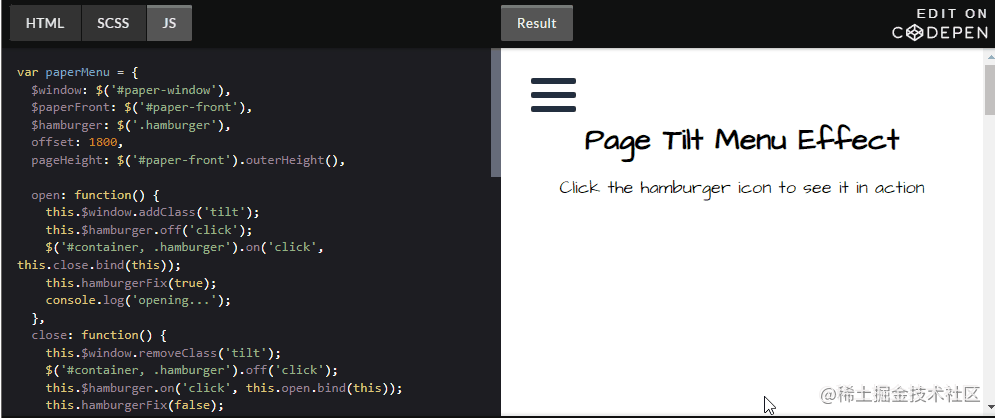Click the "console.log('opening...');" line
Image resolution: width=995 pixels, height=418 pixels.
coord(138,300)
